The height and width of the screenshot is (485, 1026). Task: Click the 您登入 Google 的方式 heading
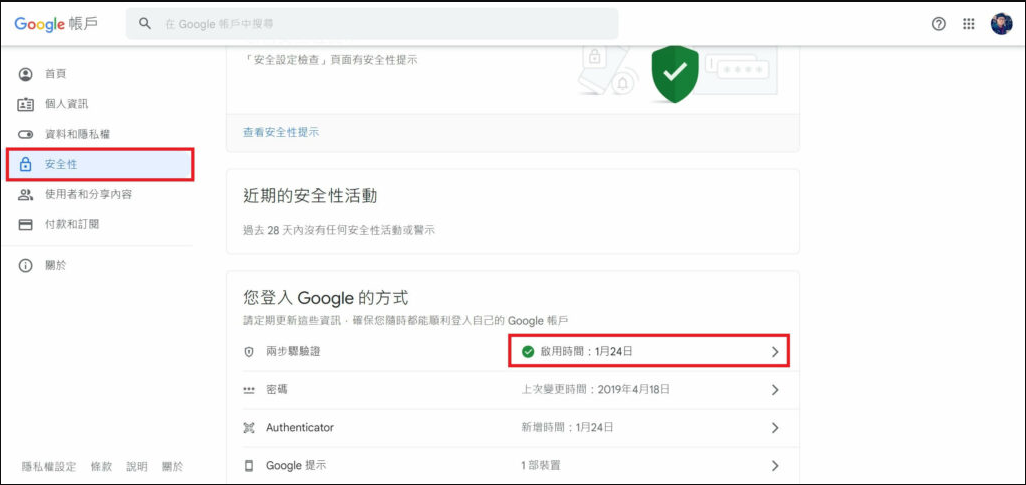point(326,298)
